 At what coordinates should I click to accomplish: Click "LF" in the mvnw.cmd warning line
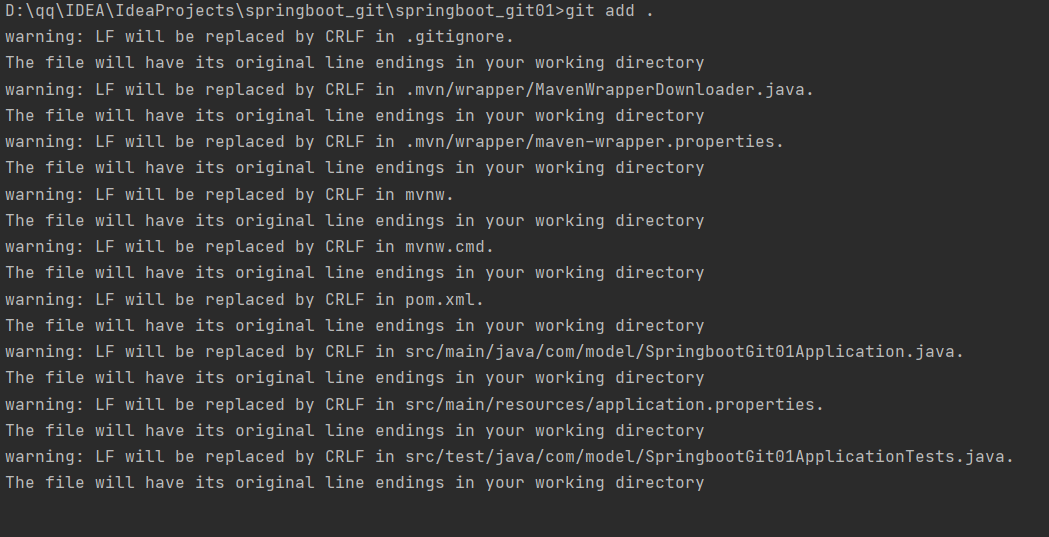105,247
